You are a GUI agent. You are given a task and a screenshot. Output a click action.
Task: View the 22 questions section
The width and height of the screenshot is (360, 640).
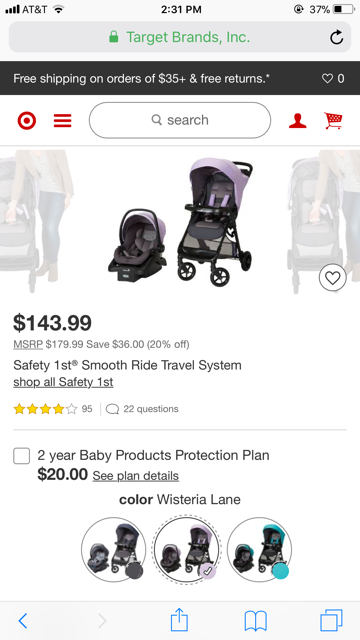[142, 409]
